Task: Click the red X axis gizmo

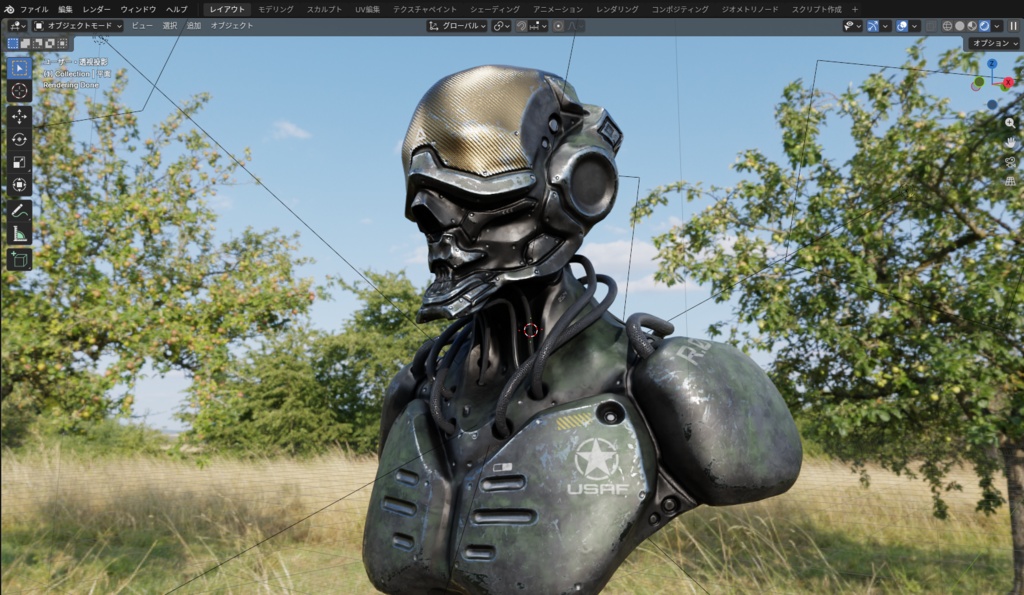Action: point(1008,82)
